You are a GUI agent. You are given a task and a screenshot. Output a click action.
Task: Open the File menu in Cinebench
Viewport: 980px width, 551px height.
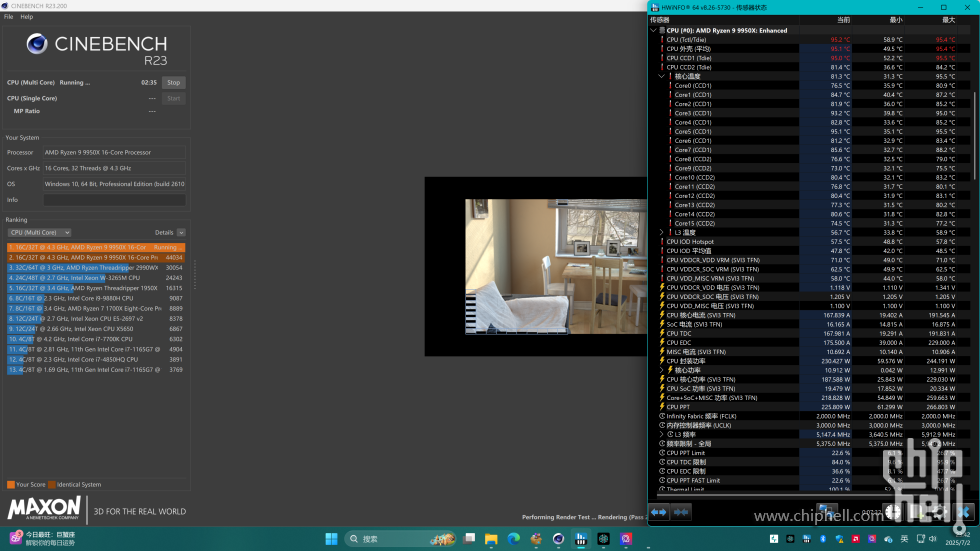click(9, 17)
